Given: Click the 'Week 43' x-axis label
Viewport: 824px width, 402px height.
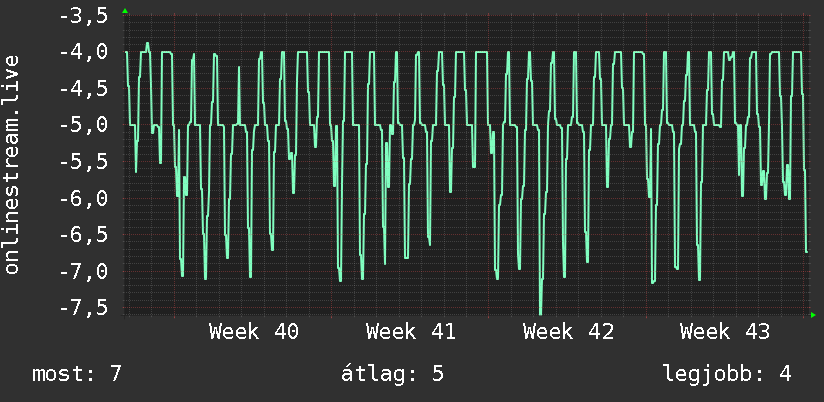Looking at the screenshot, I should point(725,332).
